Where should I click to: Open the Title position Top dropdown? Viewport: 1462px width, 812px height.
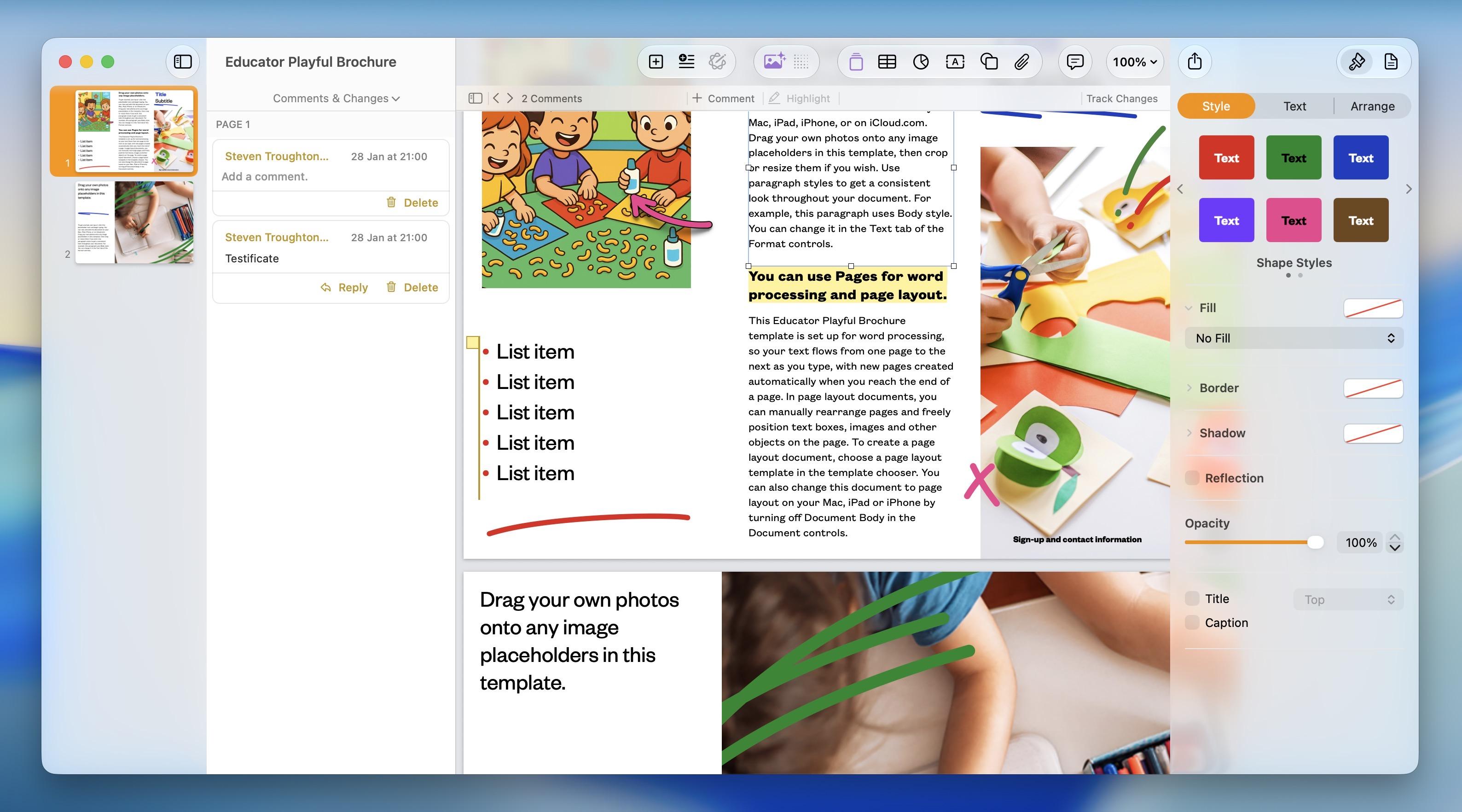[1348, 599]
